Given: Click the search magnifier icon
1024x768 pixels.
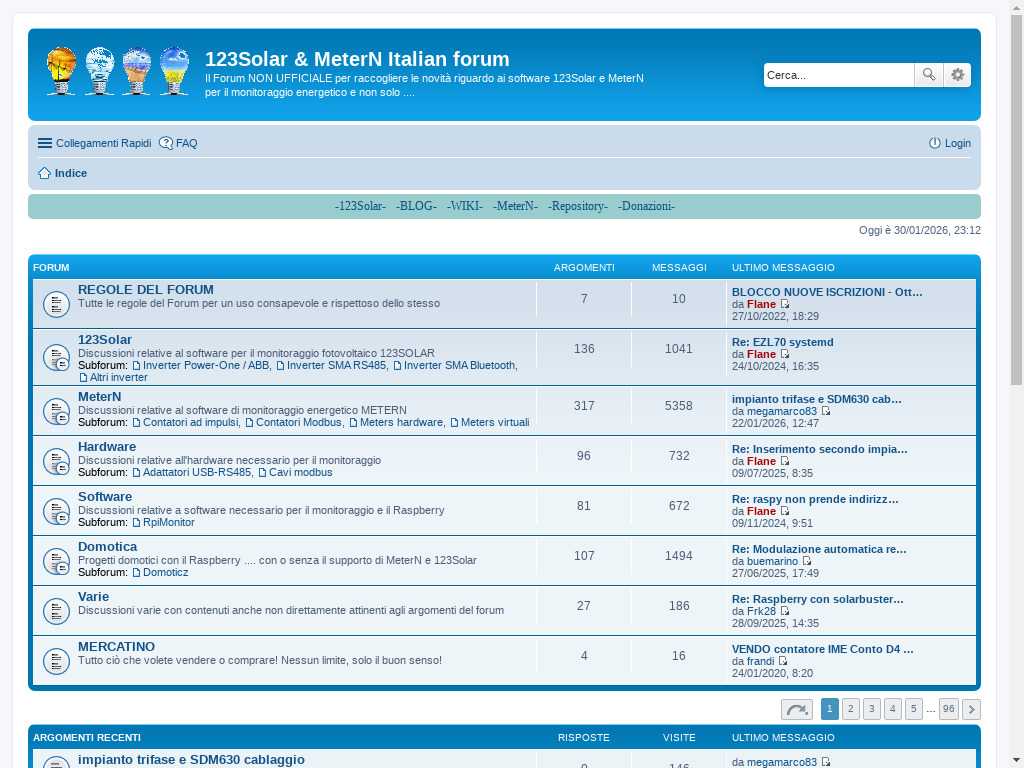Looking at the screenshot, I should [x=928, y=75].
